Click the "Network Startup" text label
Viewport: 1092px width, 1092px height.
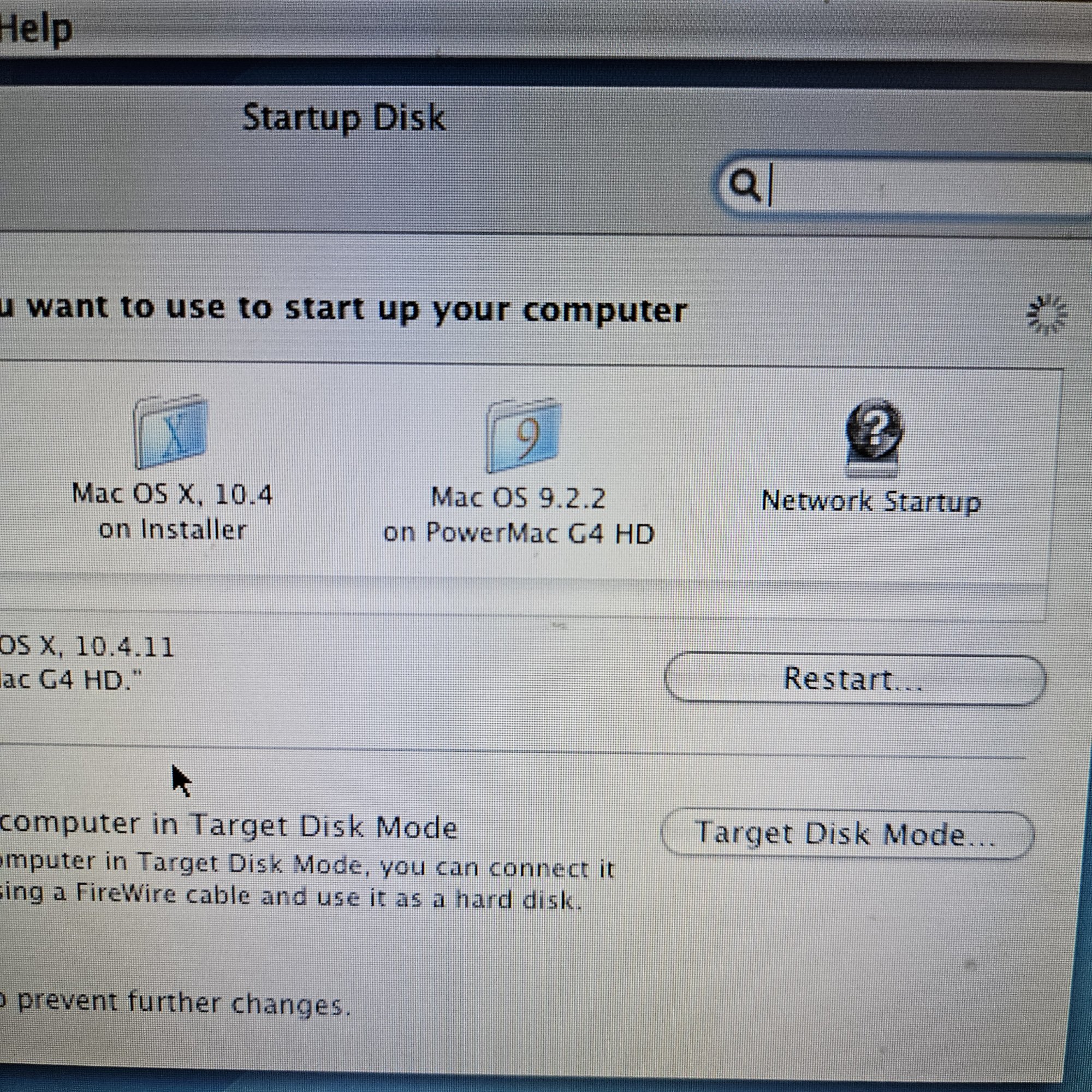[x=871, y=501]
